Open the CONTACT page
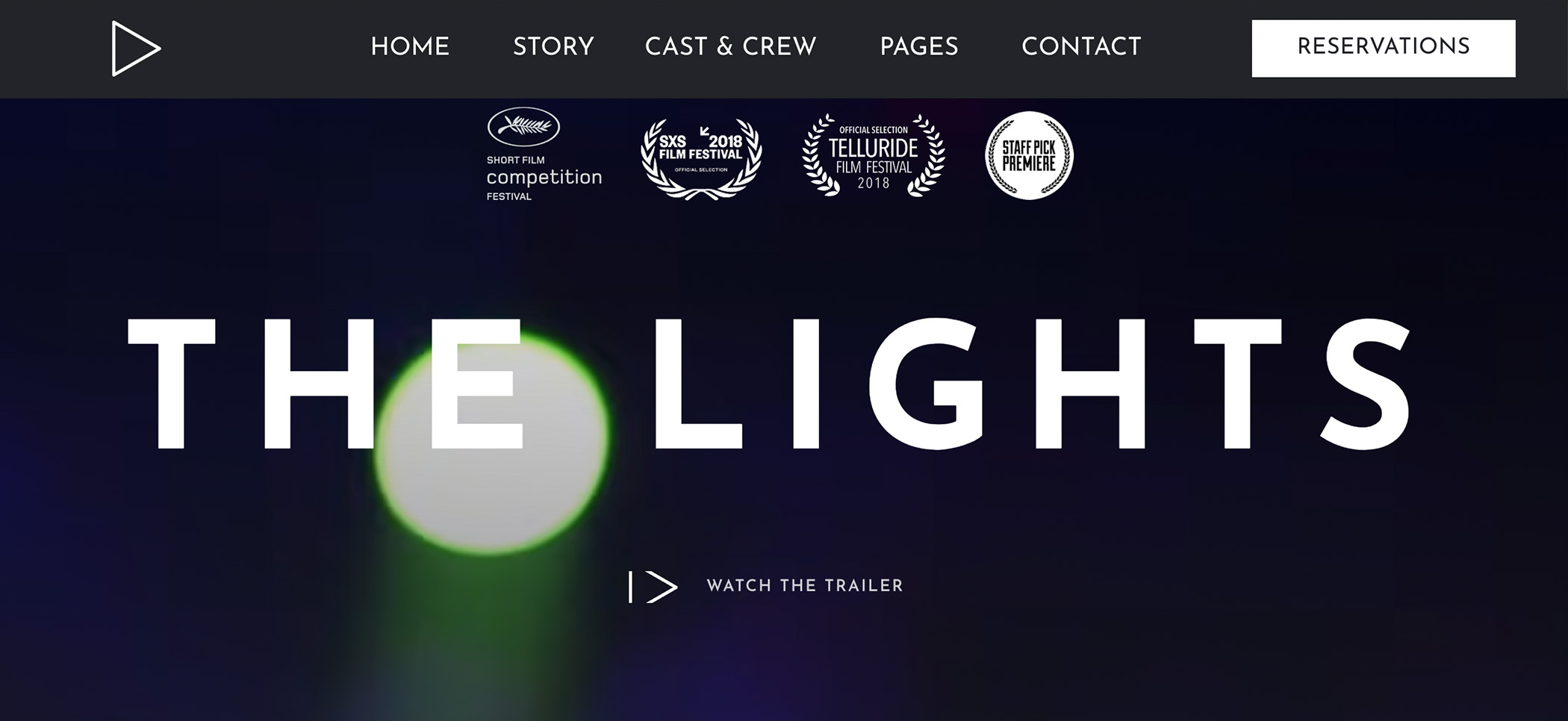 click(x=1081, y=47)
